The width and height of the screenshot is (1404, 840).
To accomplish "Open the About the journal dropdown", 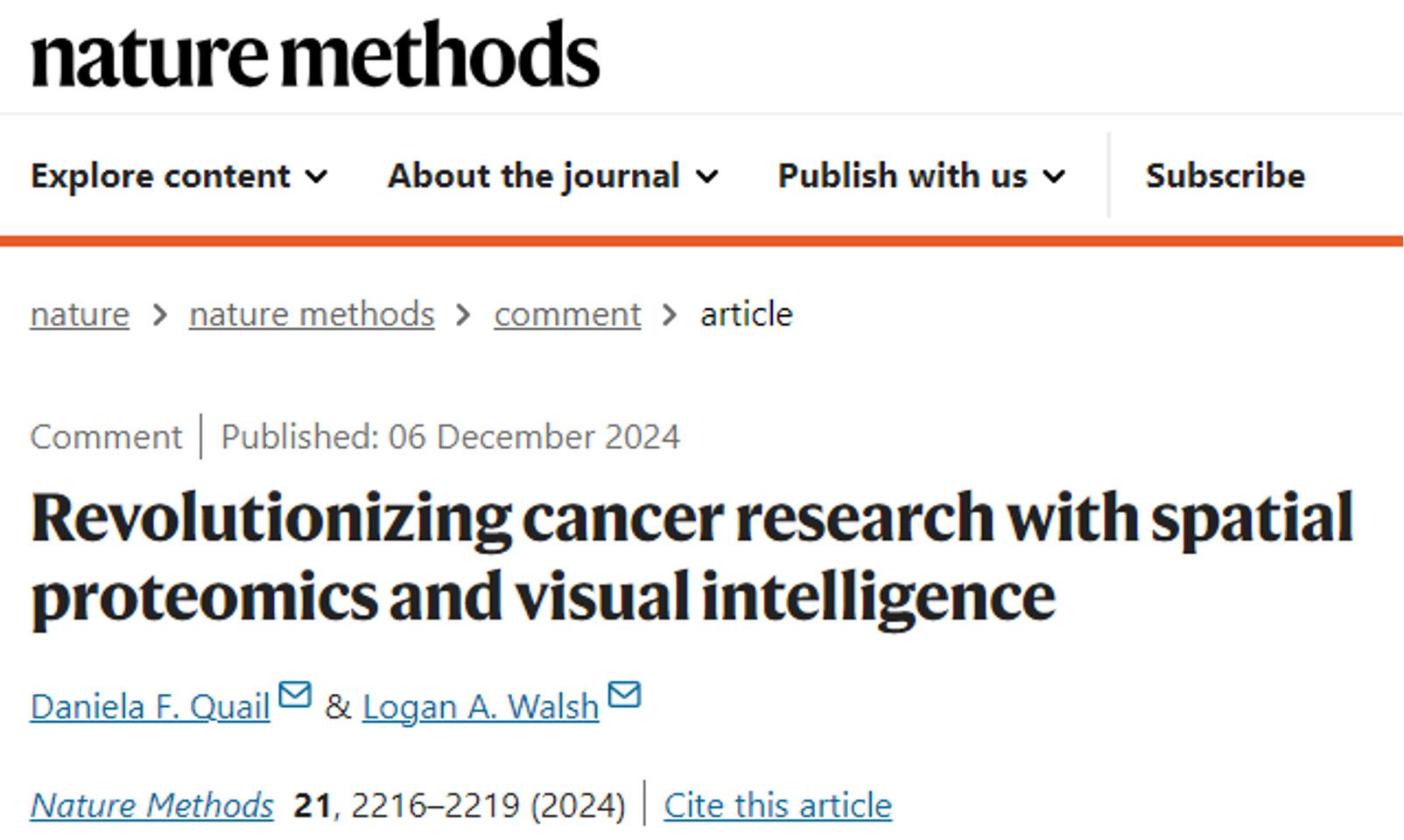I will point(552,176).
